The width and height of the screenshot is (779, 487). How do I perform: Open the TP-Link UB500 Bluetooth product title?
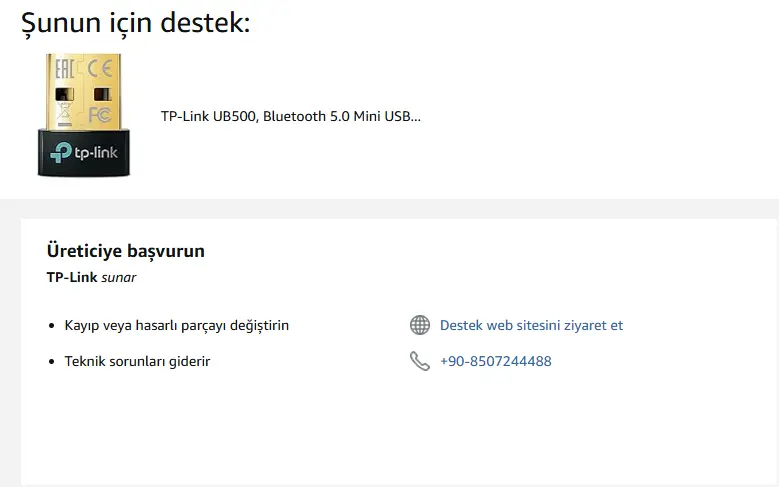coord(291,116)
